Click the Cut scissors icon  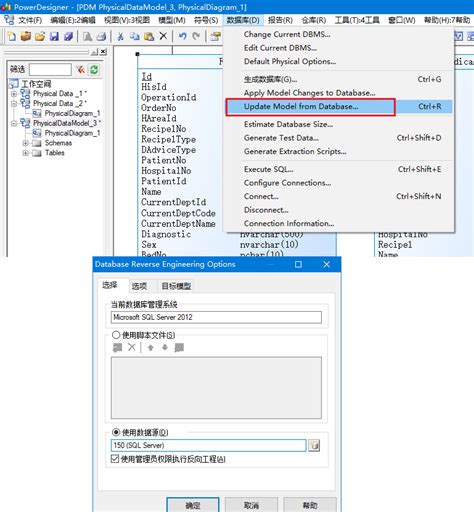coord(121,36)
